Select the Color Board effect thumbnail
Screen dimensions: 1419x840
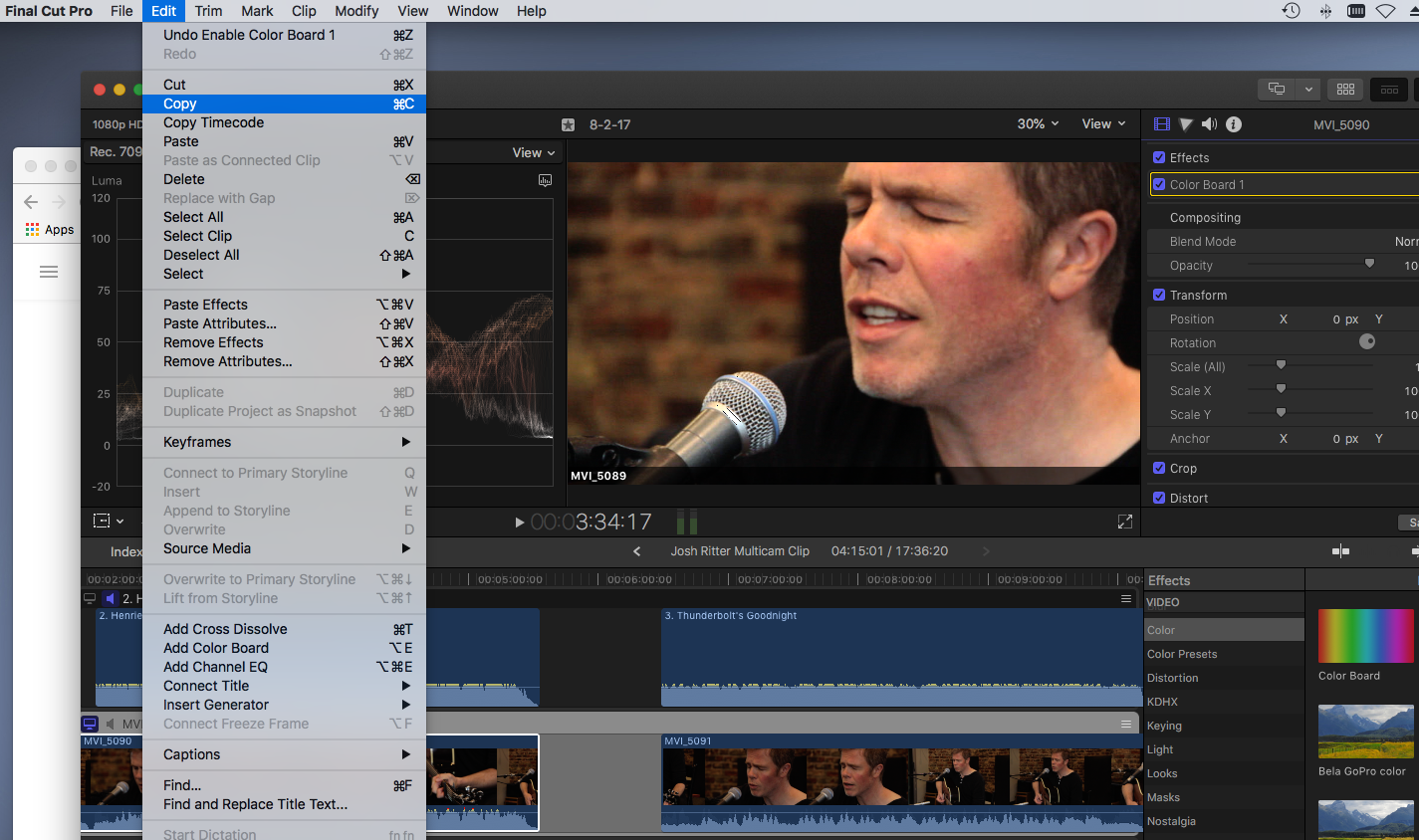1365,636
